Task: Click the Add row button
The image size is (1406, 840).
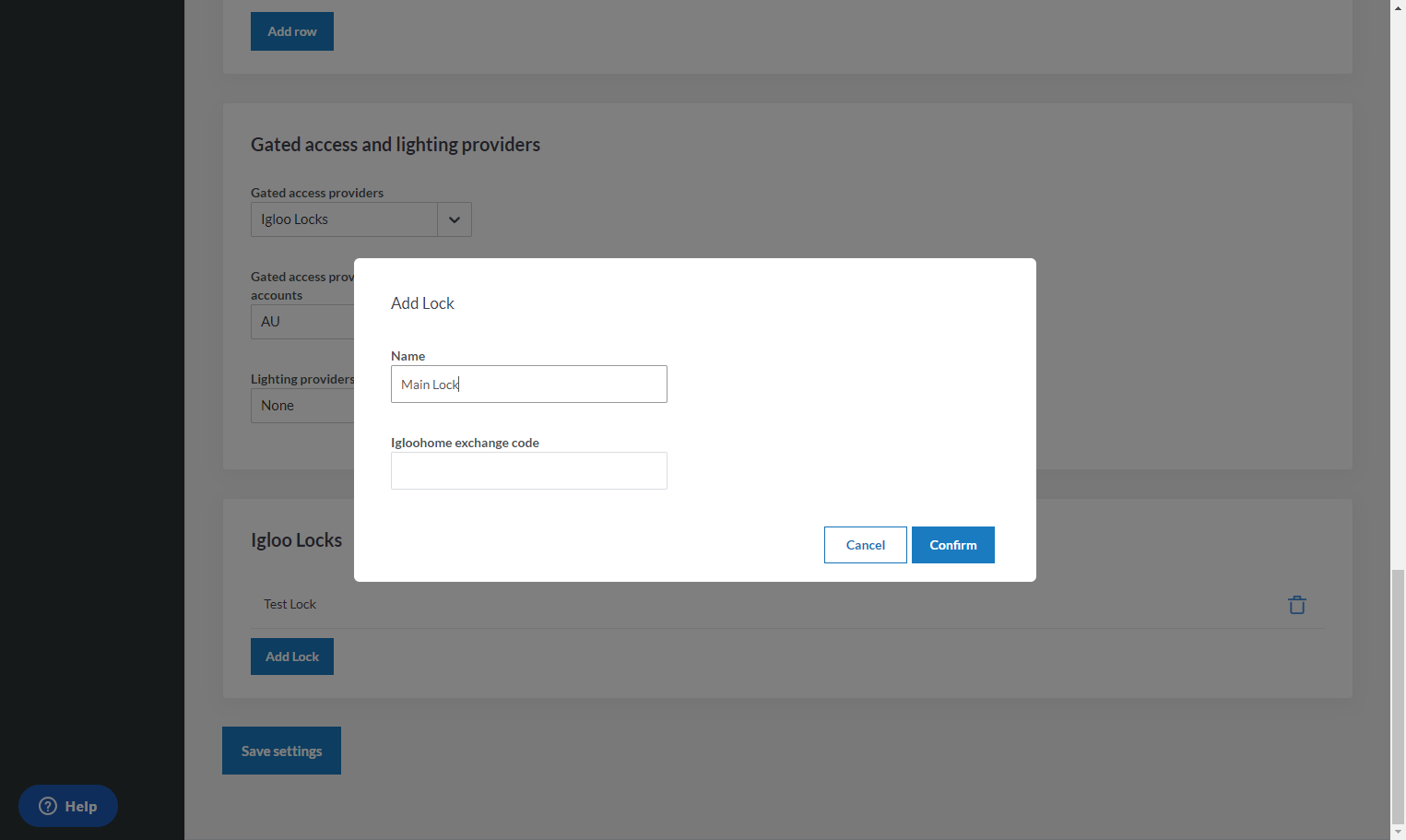Action: click(x=291, y=31)
